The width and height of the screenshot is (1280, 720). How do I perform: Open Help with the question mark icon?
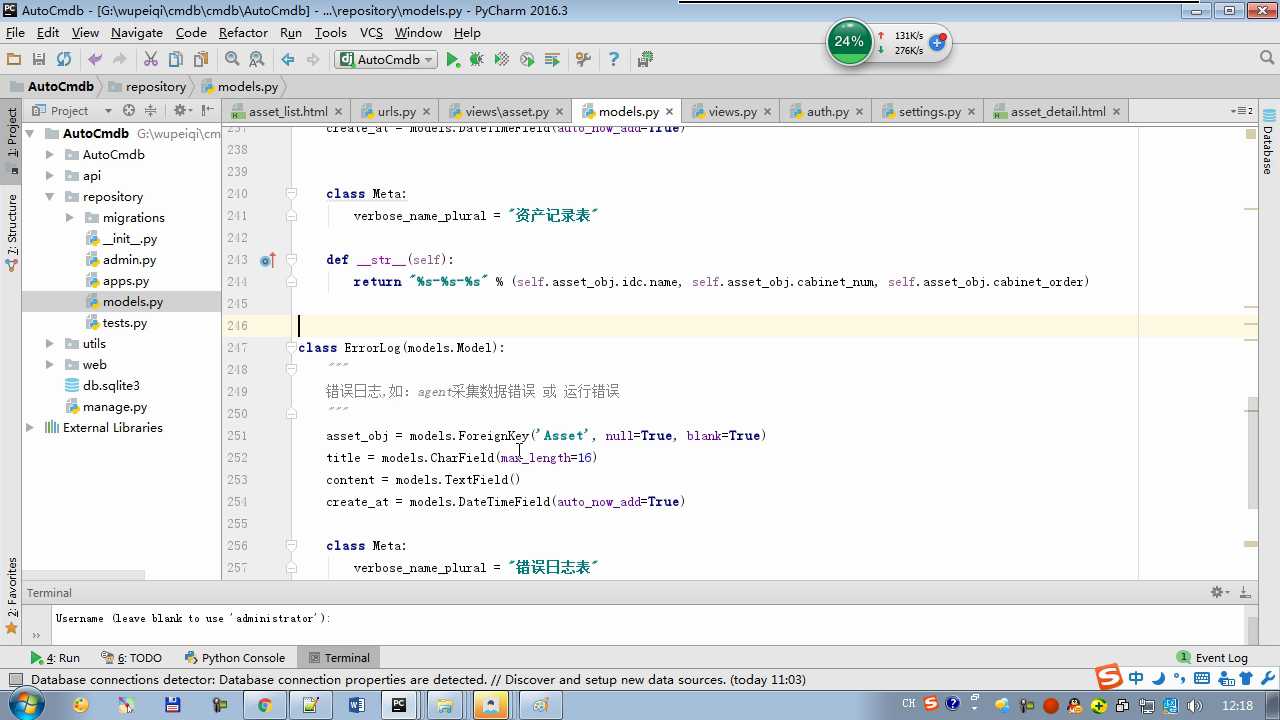pos(614,59)
